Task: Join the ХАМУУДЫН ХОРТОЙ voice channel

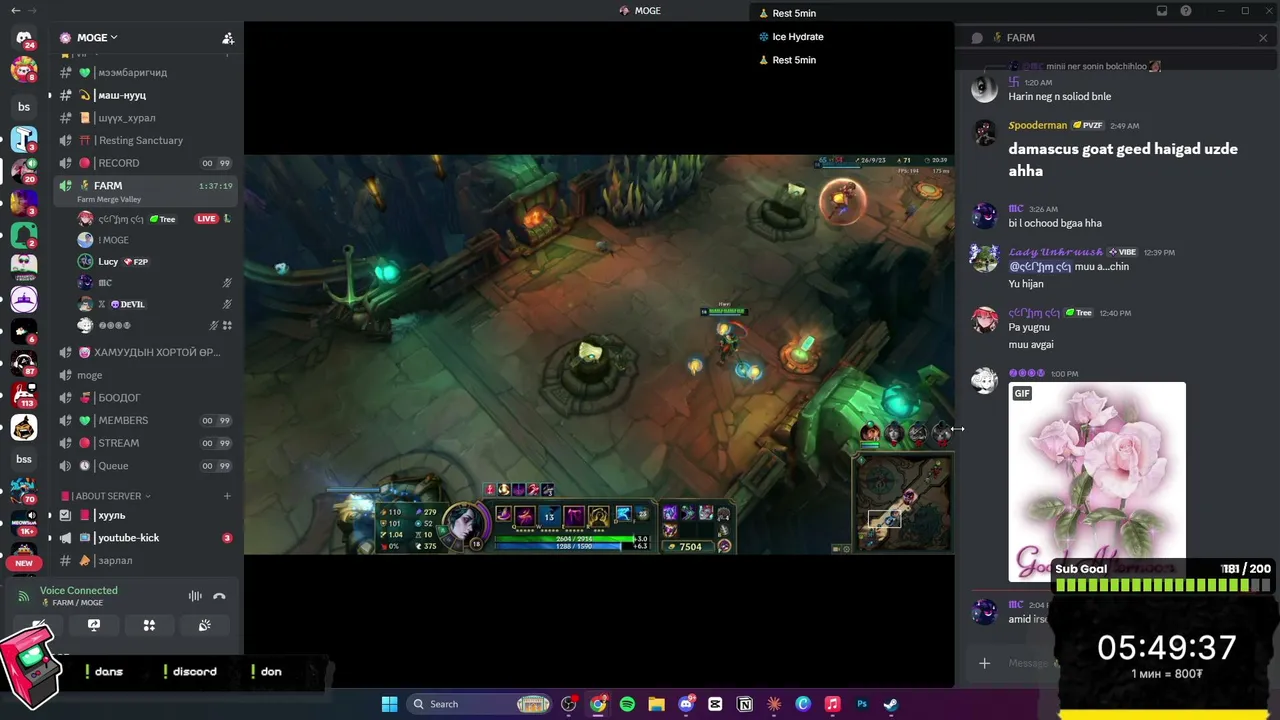Action: 147,352
